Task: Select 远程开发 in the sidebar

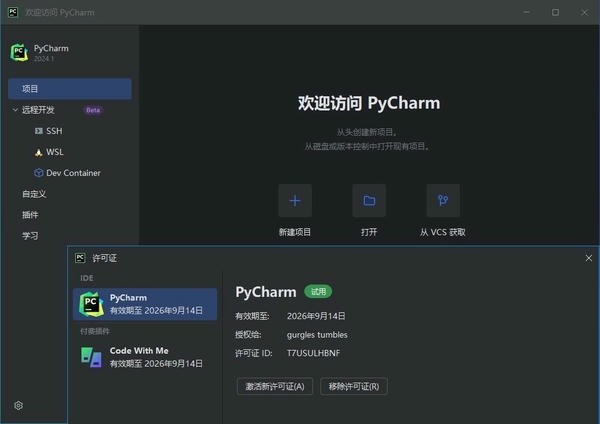Action: coord(38,110)
